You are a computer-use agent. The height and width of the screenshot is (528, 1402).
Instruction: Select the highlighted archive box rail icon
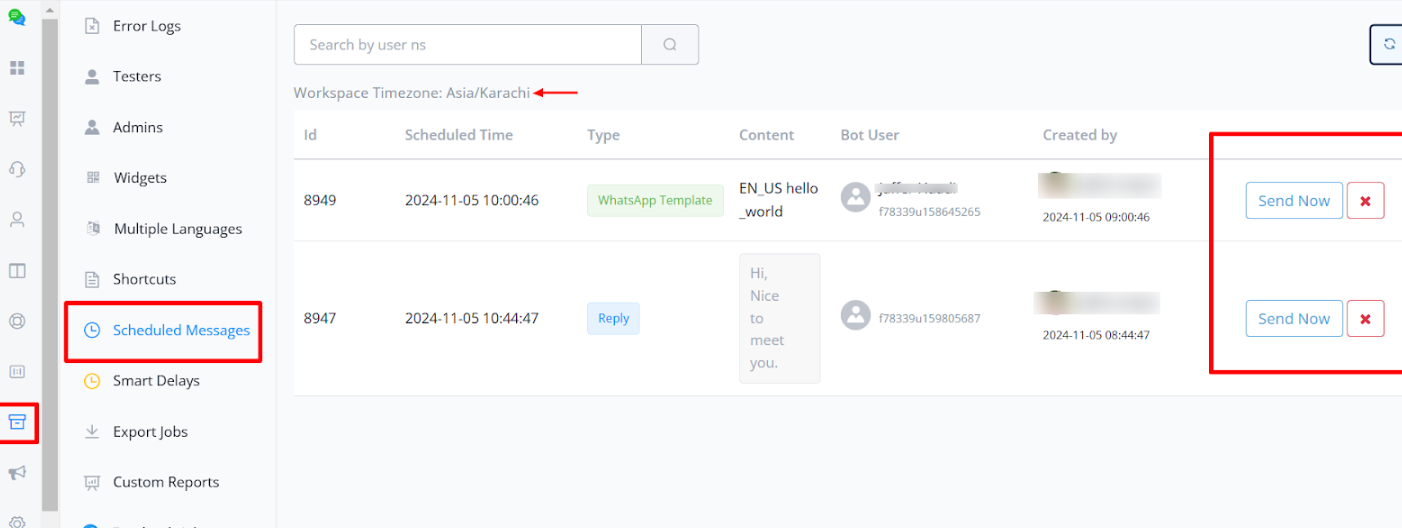[17, 422]
